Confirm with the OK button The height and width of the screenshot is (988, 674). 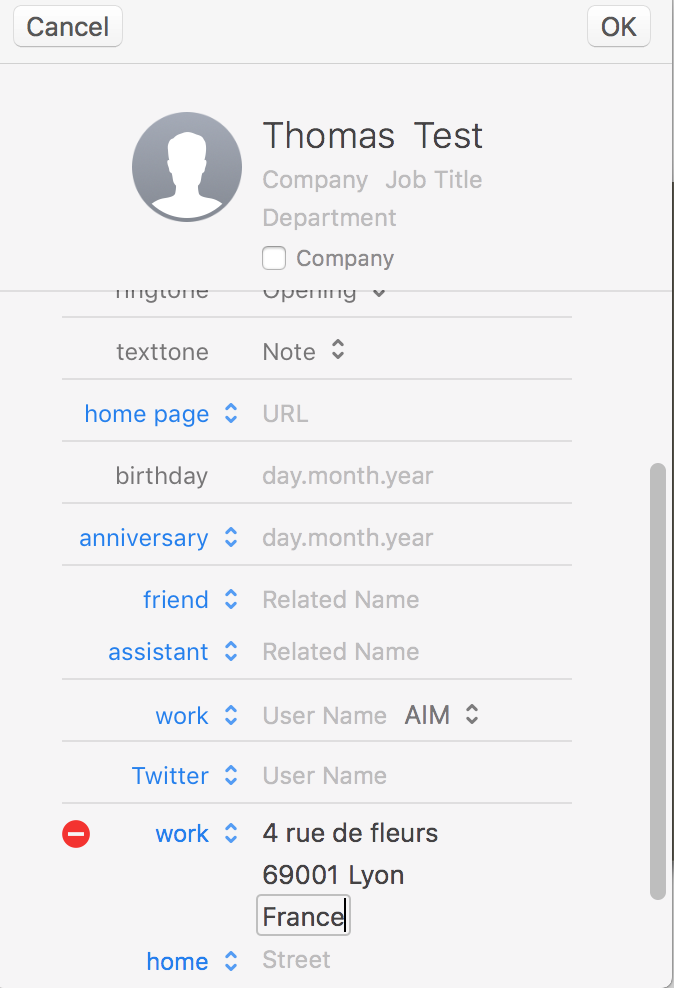click(618, 27)
